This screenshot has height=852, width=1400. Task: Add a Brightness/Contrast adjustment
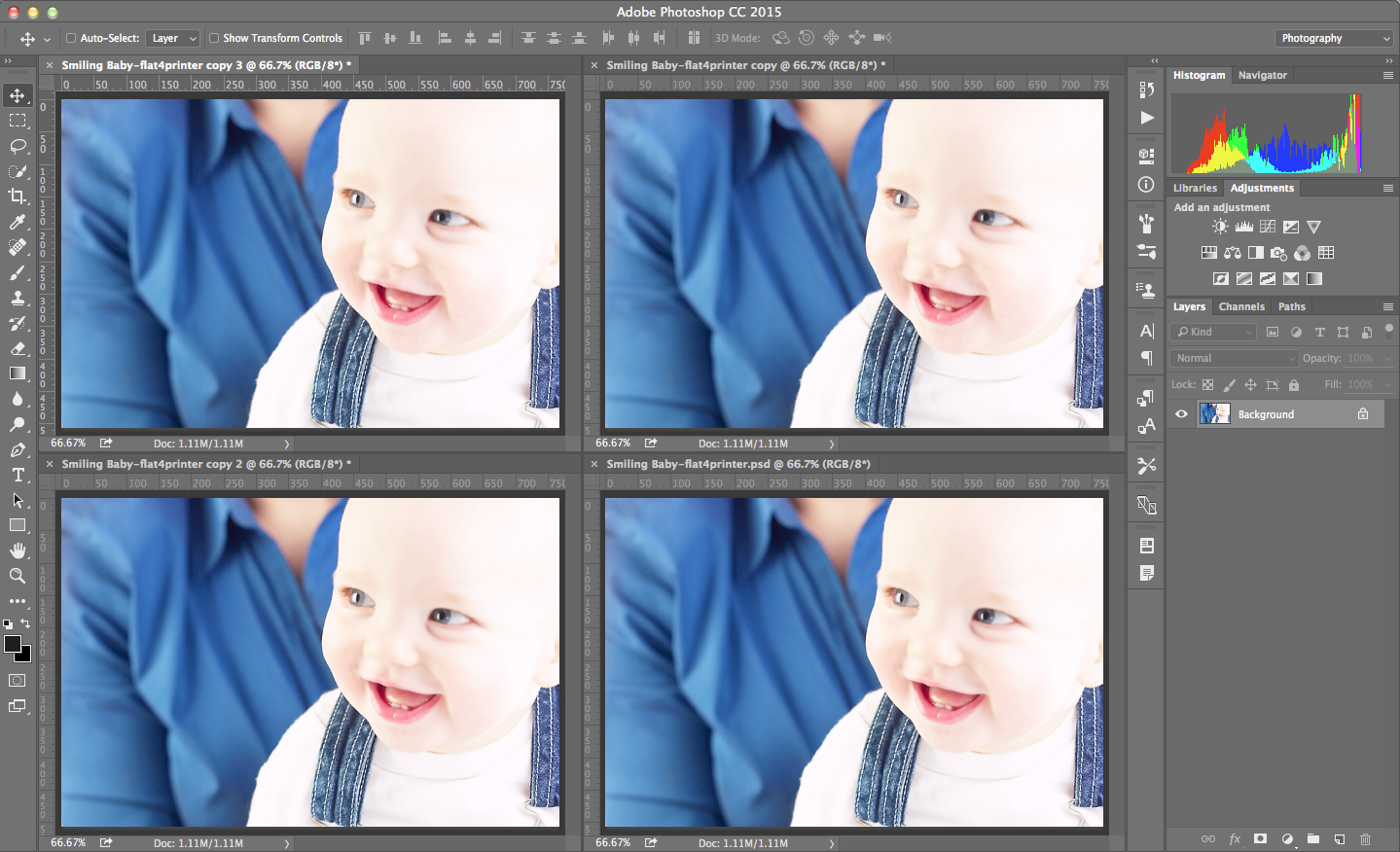1219,226
